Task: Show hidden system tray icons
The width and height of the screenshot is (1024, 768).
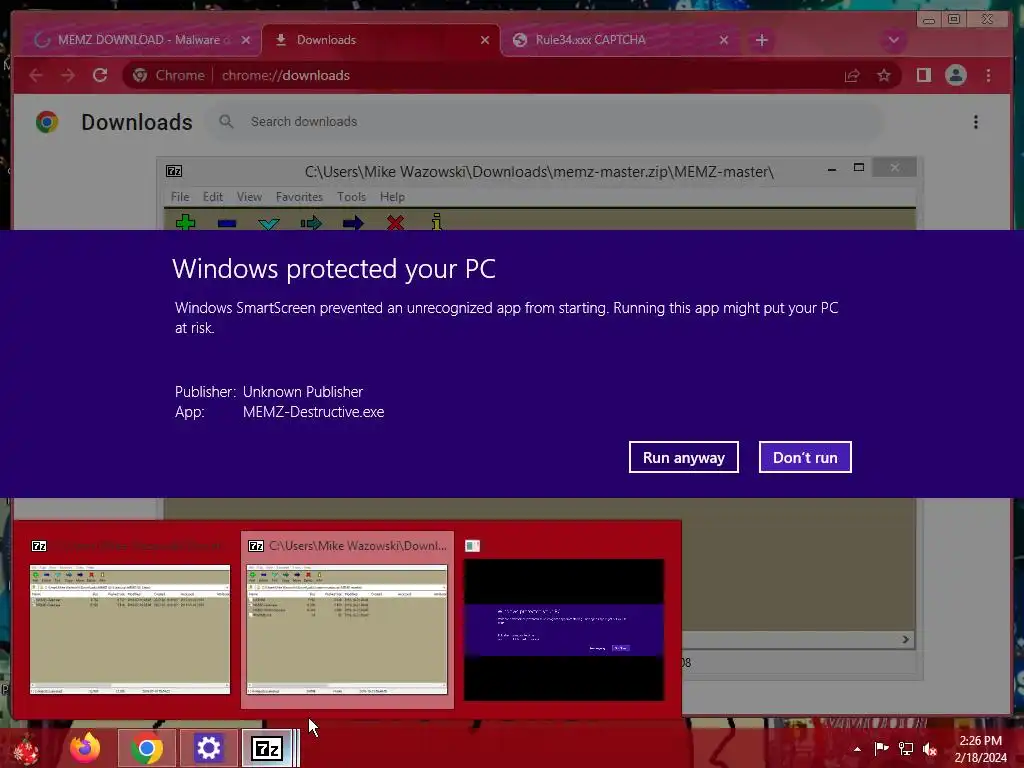Action: click(857, 749)
